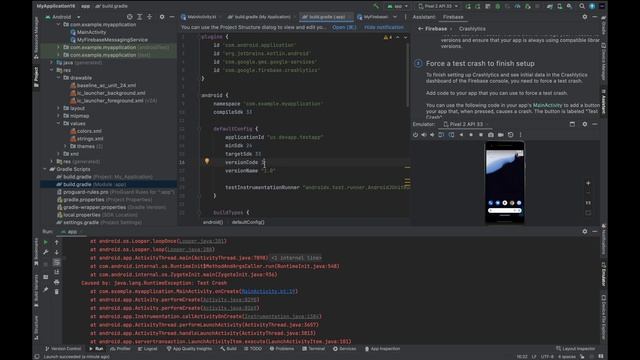Open Emulator panel settings gear

[x=585, y=124]
